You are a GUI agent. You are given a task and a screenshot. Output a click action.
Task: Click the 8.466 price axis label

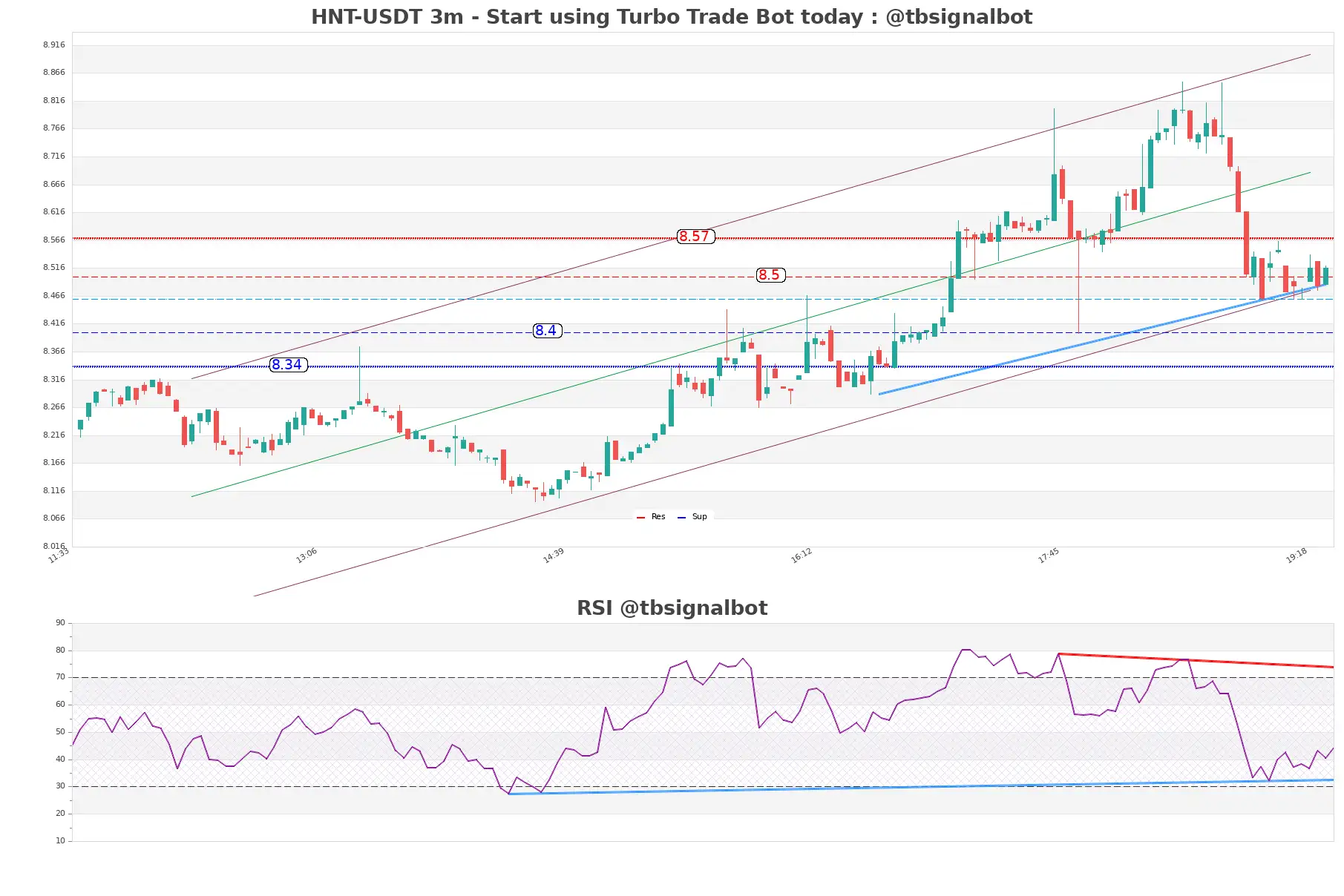tap(54, 296)
